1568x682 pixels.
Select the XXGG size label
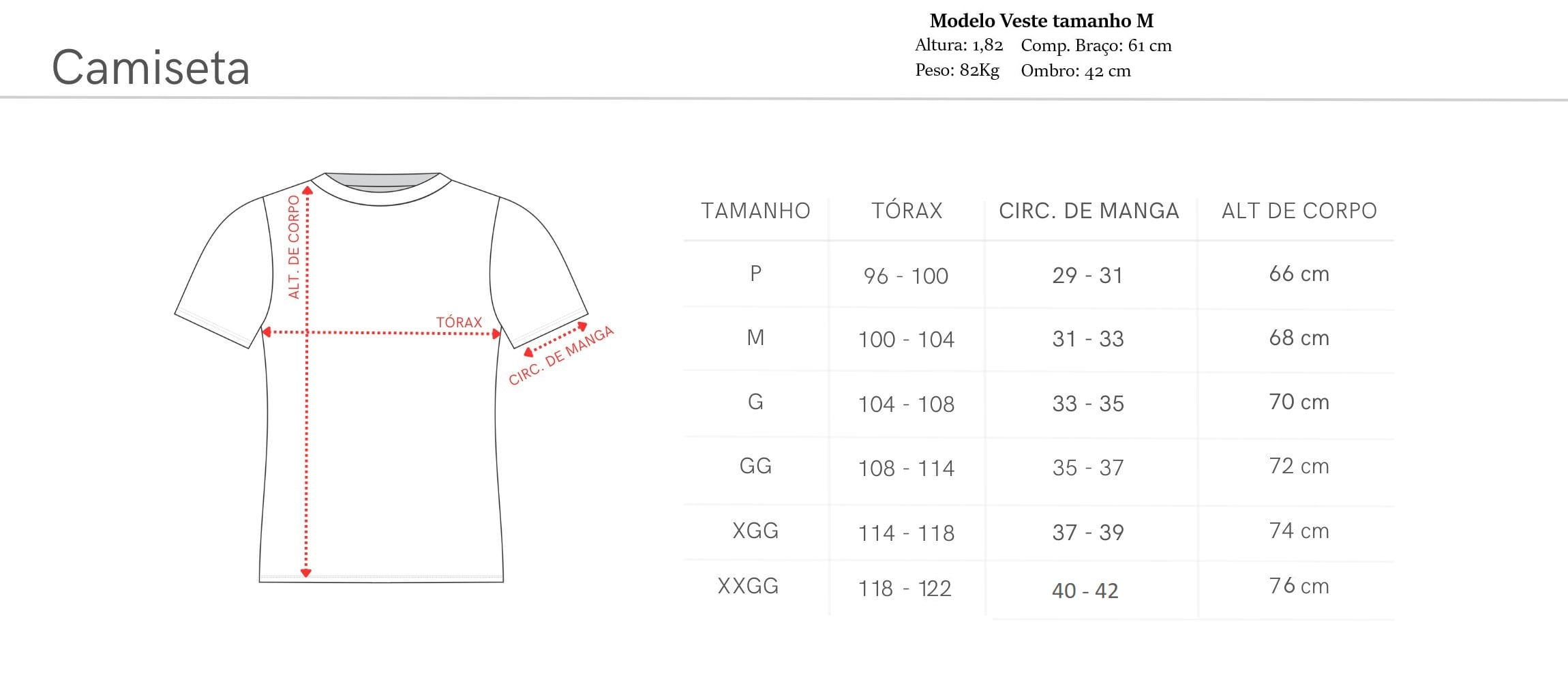(x=748, y=586)
